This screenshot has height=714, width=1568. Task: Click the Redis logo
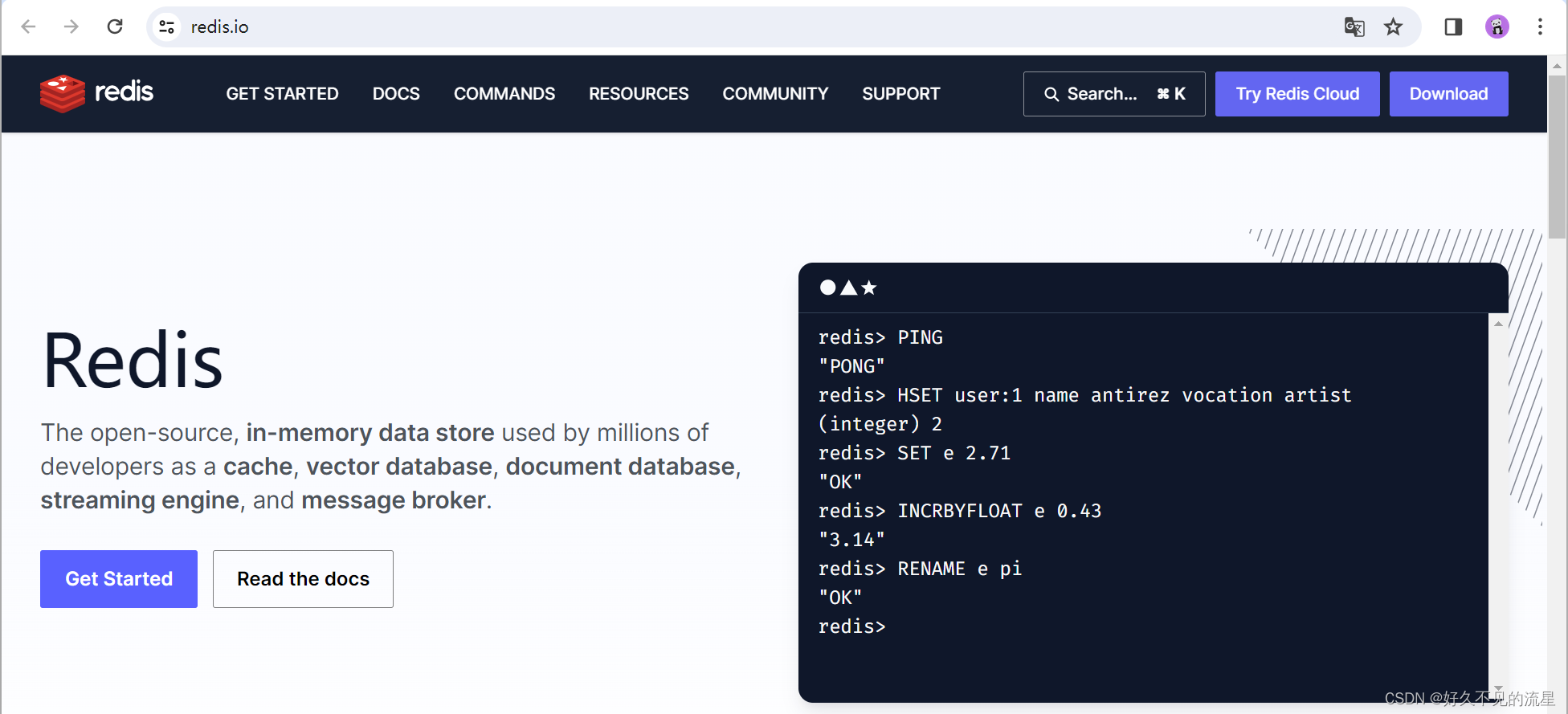96,93
